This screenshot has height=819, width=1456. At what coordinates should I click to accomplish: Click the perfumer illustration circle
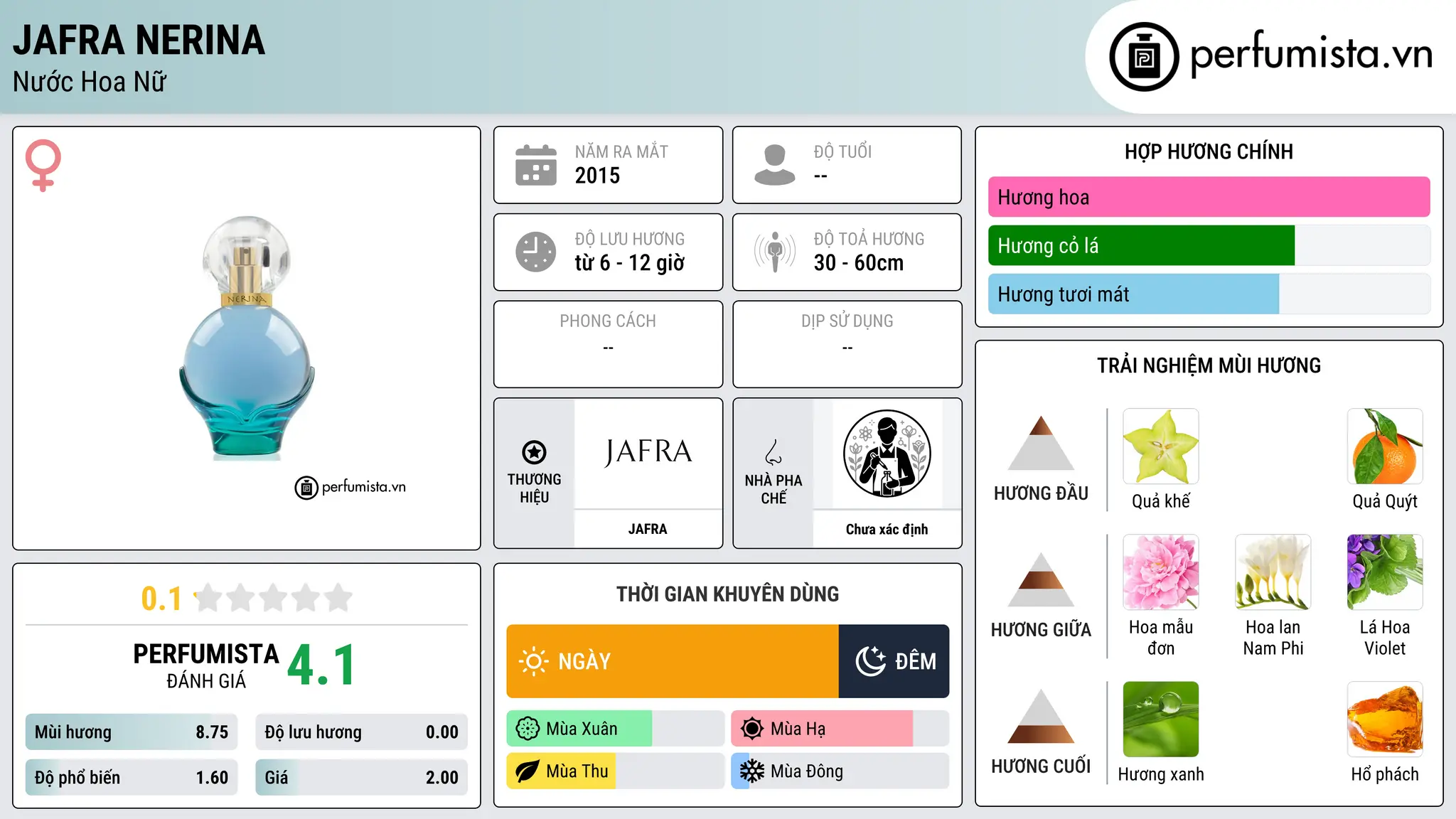point(887,454)
